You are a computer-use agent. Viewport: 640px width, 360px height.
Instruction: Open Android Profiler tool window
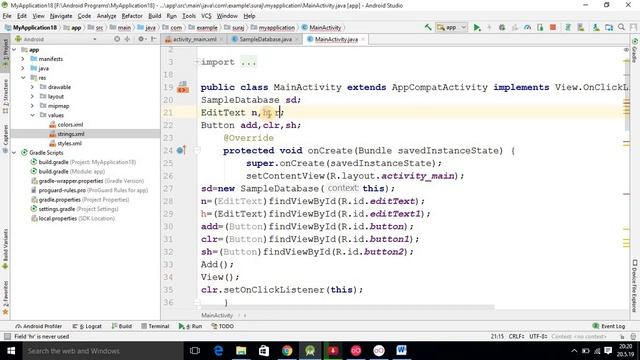coord(38,326)
